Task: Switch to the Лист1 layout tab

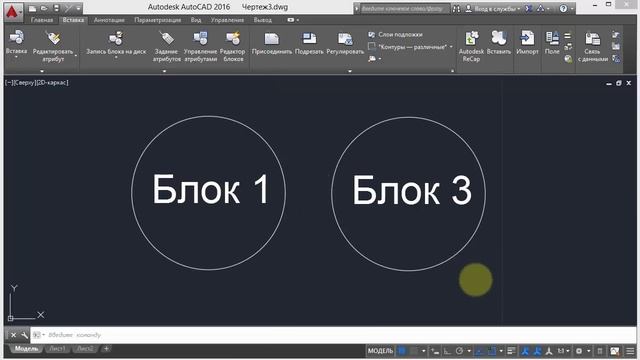Action: click(x=57, y=349)
